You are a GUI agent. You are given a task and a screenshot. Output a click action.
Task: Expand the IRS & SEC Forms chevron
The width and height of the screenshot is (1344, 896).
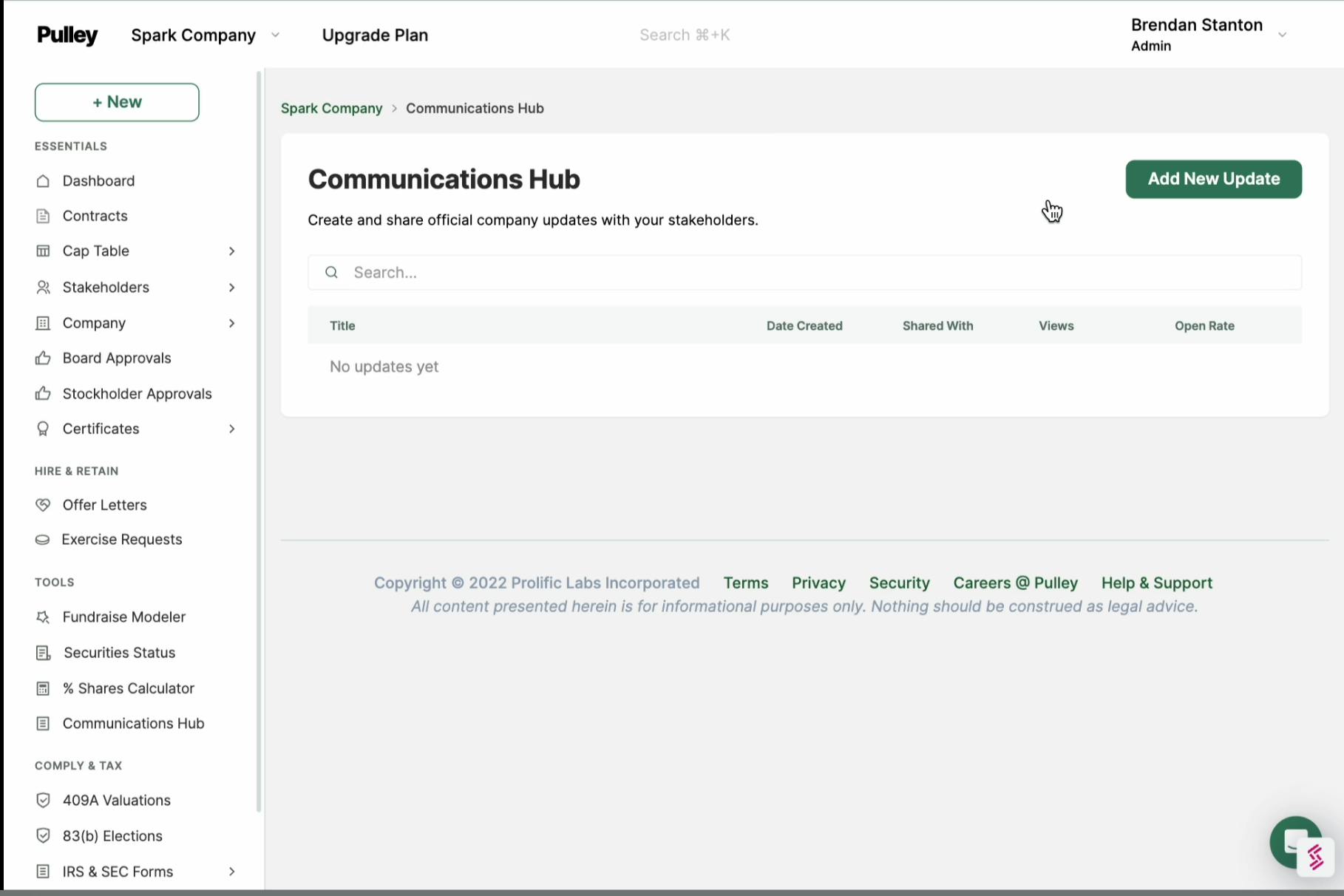coord(231,872)
